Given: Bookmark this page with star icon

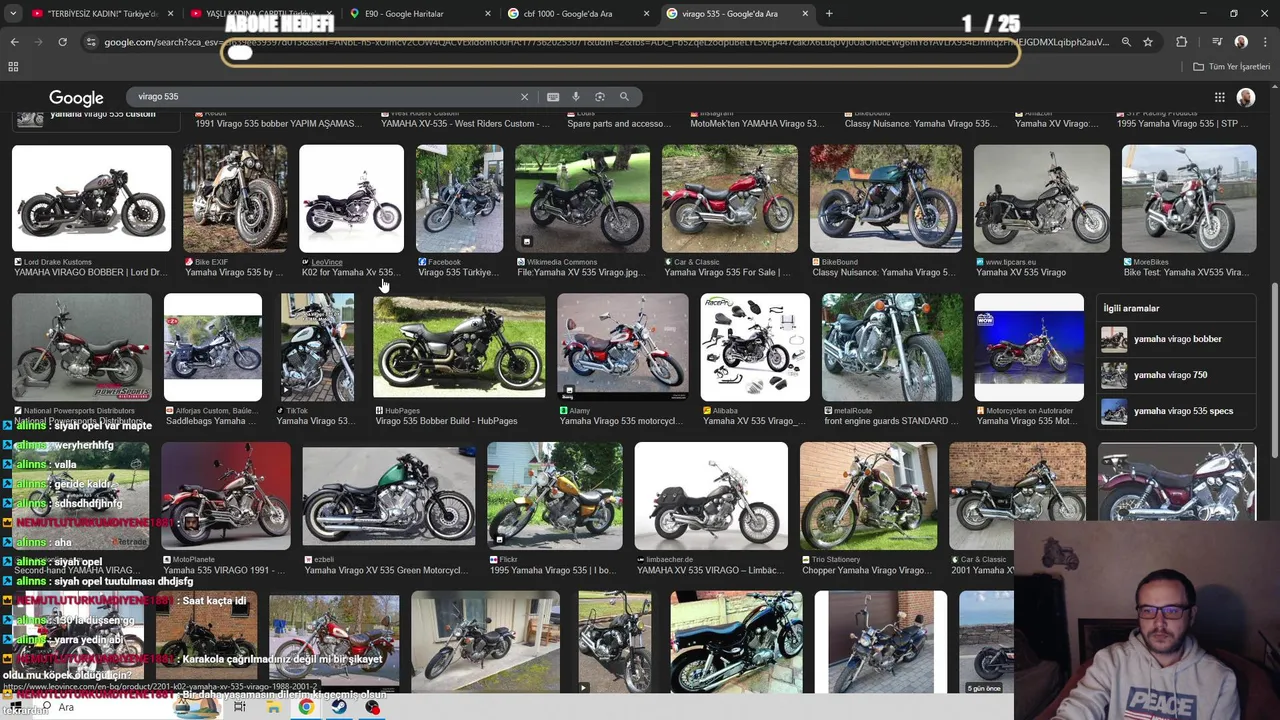Looking at the screenshot, I should click(1148, 42).
